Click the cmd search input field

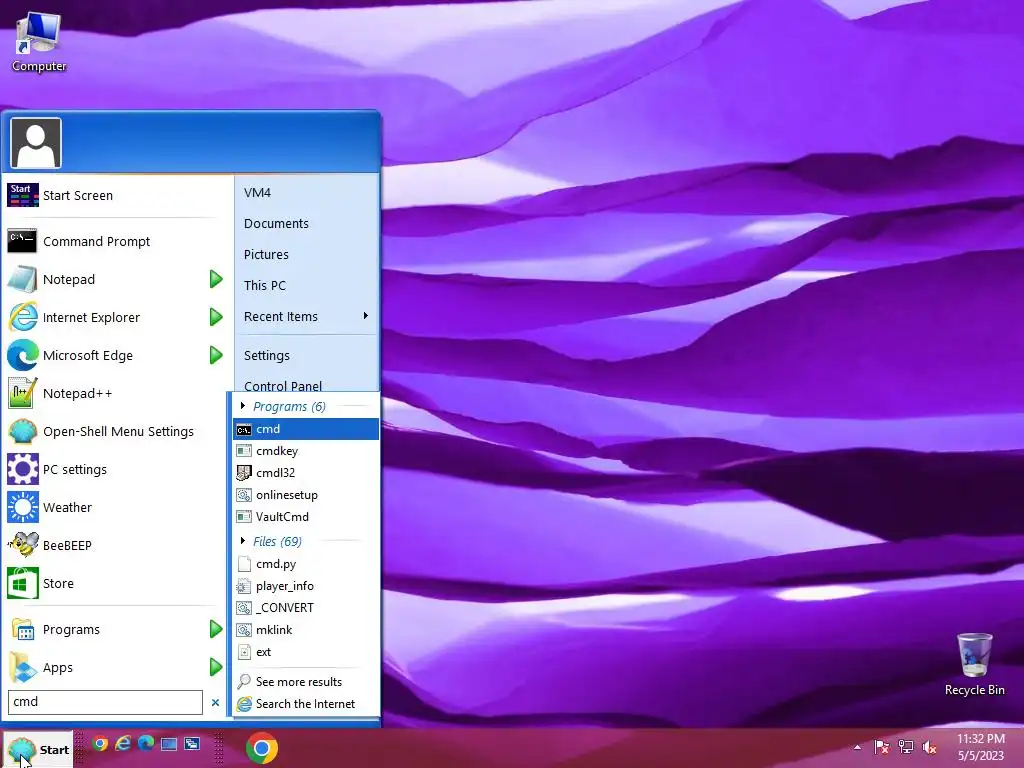(105, 702)
